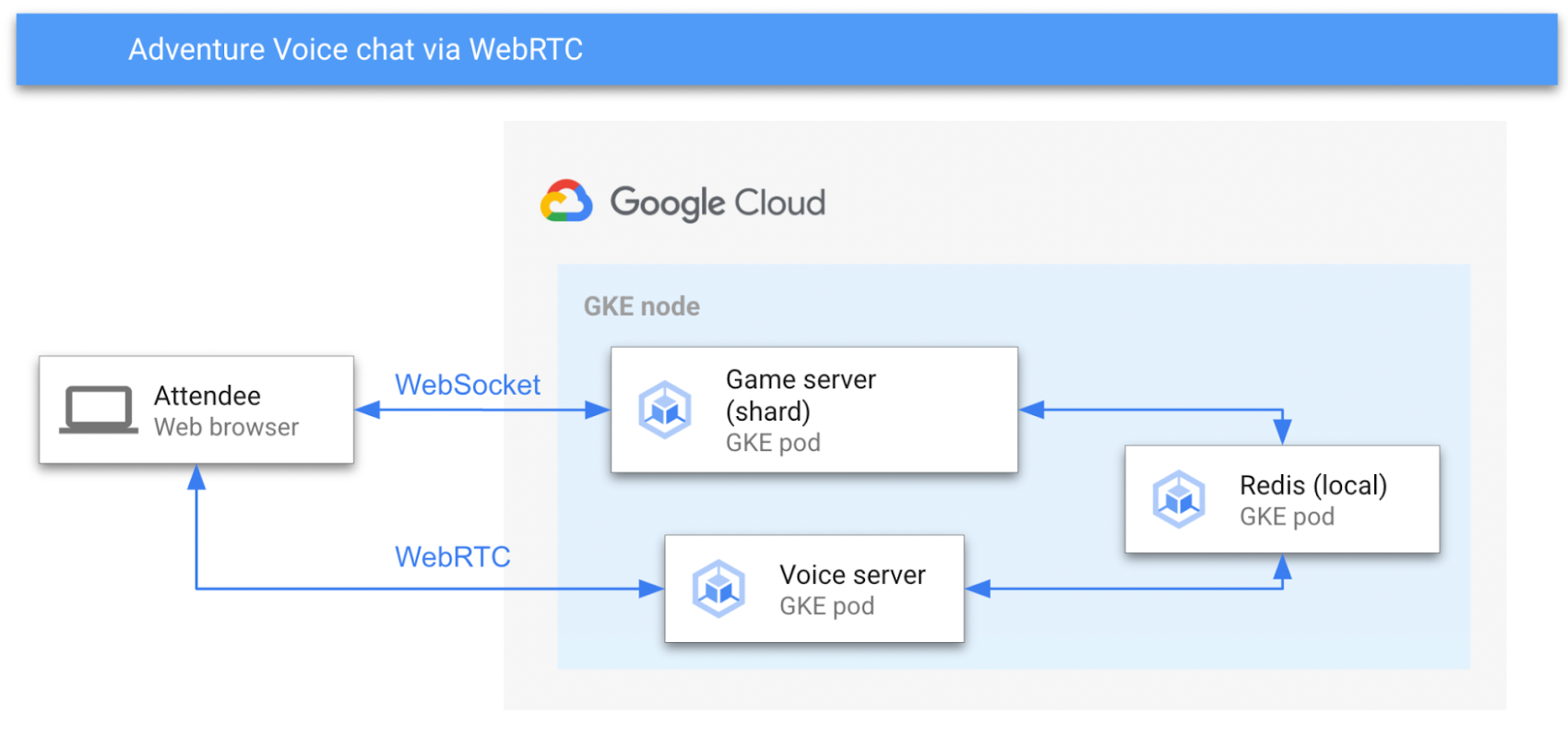1568x737 pixels.
Task: Click the Attendee laptop icon
Action: coord(99,410)
